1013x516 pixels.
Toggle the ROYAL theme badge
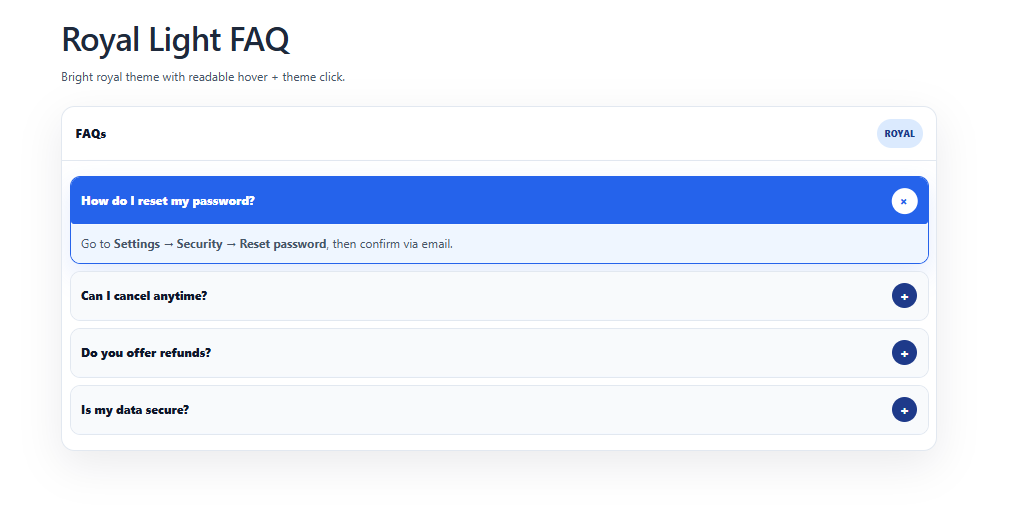[899, 134]
